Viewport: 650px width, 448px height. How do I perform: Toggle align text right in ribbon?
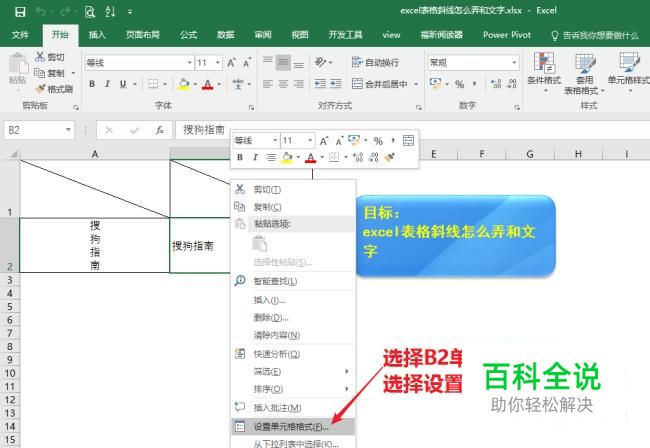click(x=298, y=84)
